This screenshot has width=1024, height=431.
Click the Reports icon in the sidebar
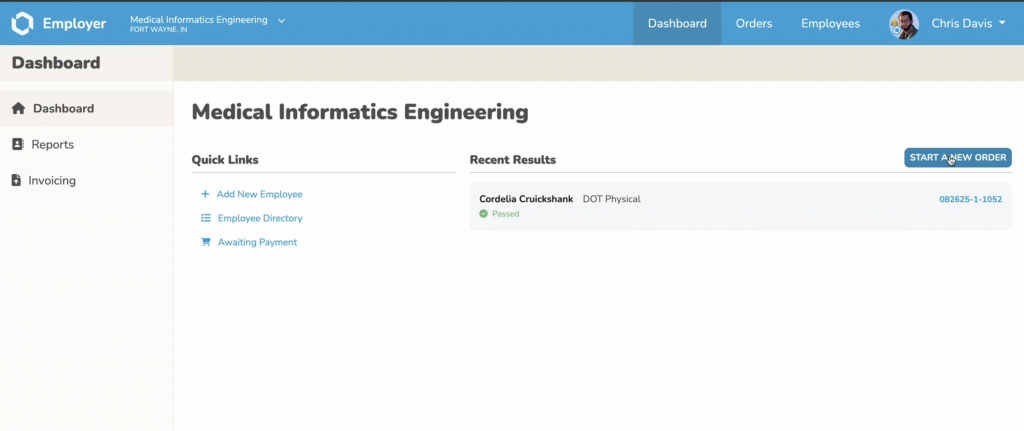pos(17,145)
